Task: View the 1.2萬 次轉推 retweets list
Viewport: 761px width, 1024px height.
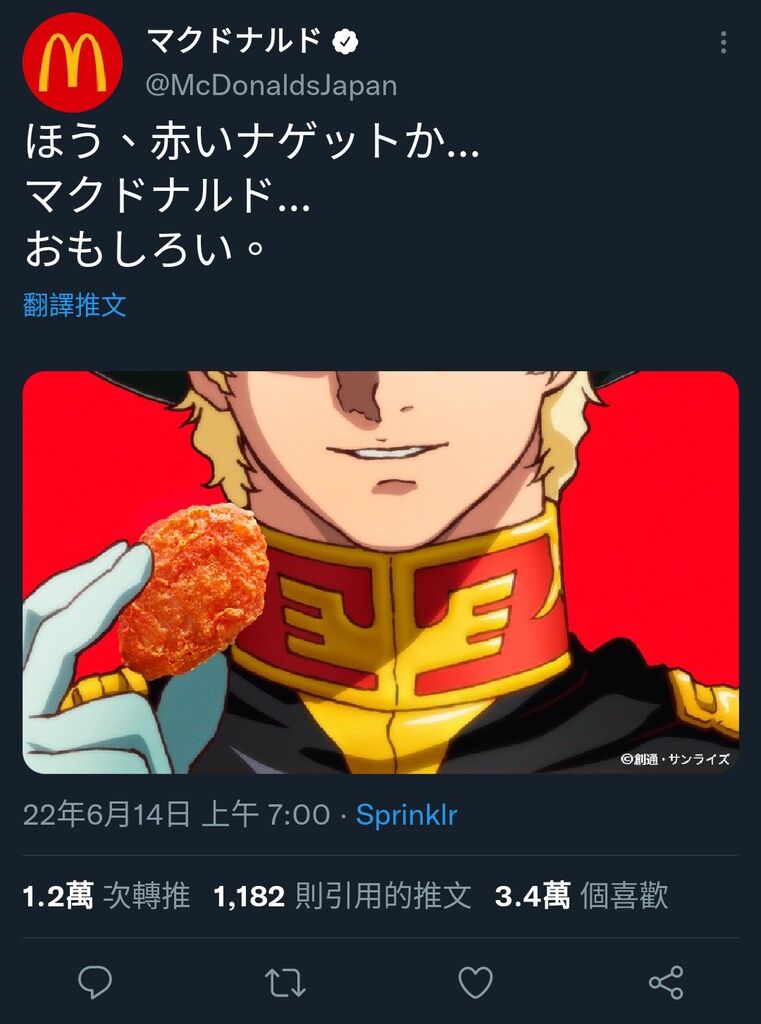Action: (x=106, y=896)
